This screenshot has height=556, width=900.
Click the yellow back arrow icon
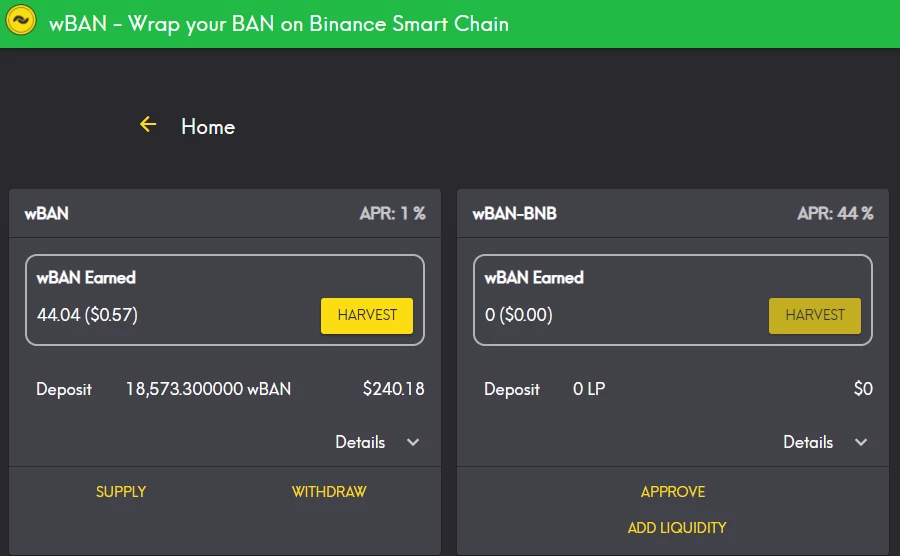(148, 124)
